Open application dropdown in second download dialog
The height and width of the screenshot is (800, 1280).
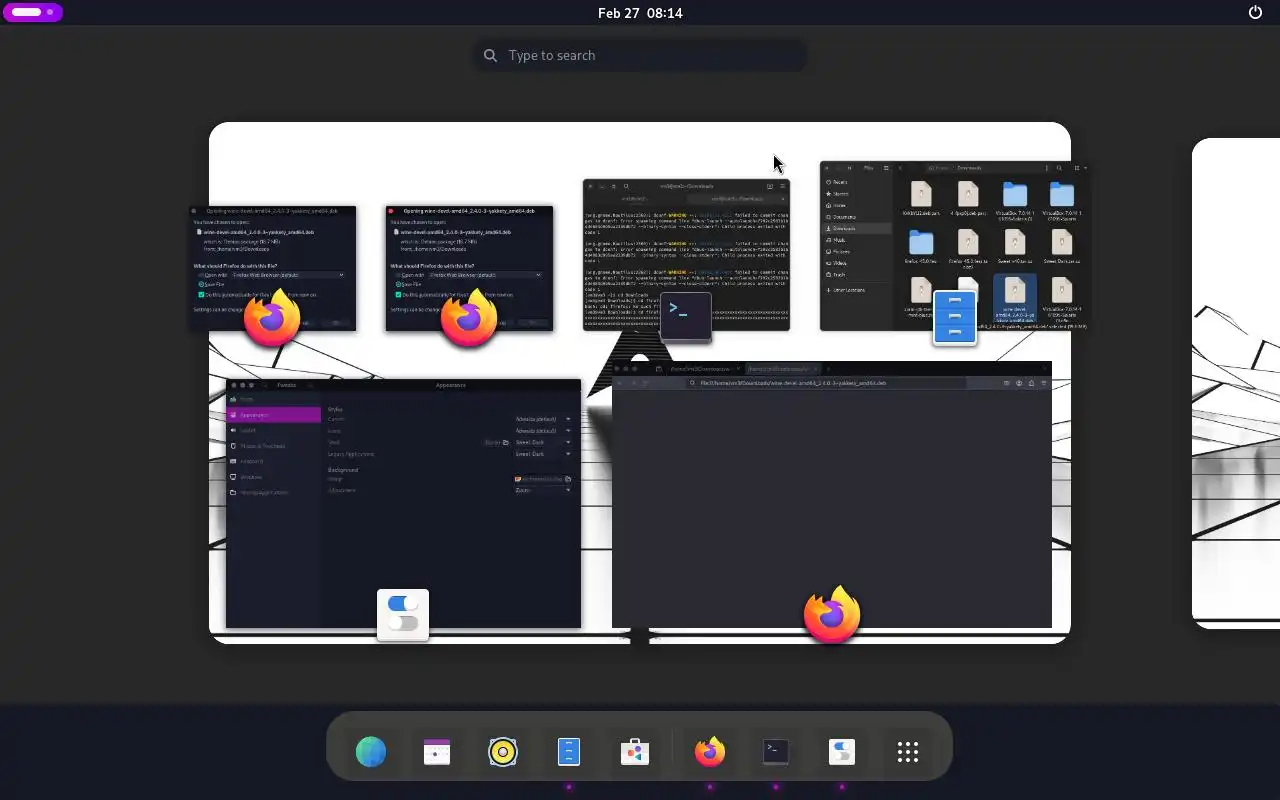[485, 275]
